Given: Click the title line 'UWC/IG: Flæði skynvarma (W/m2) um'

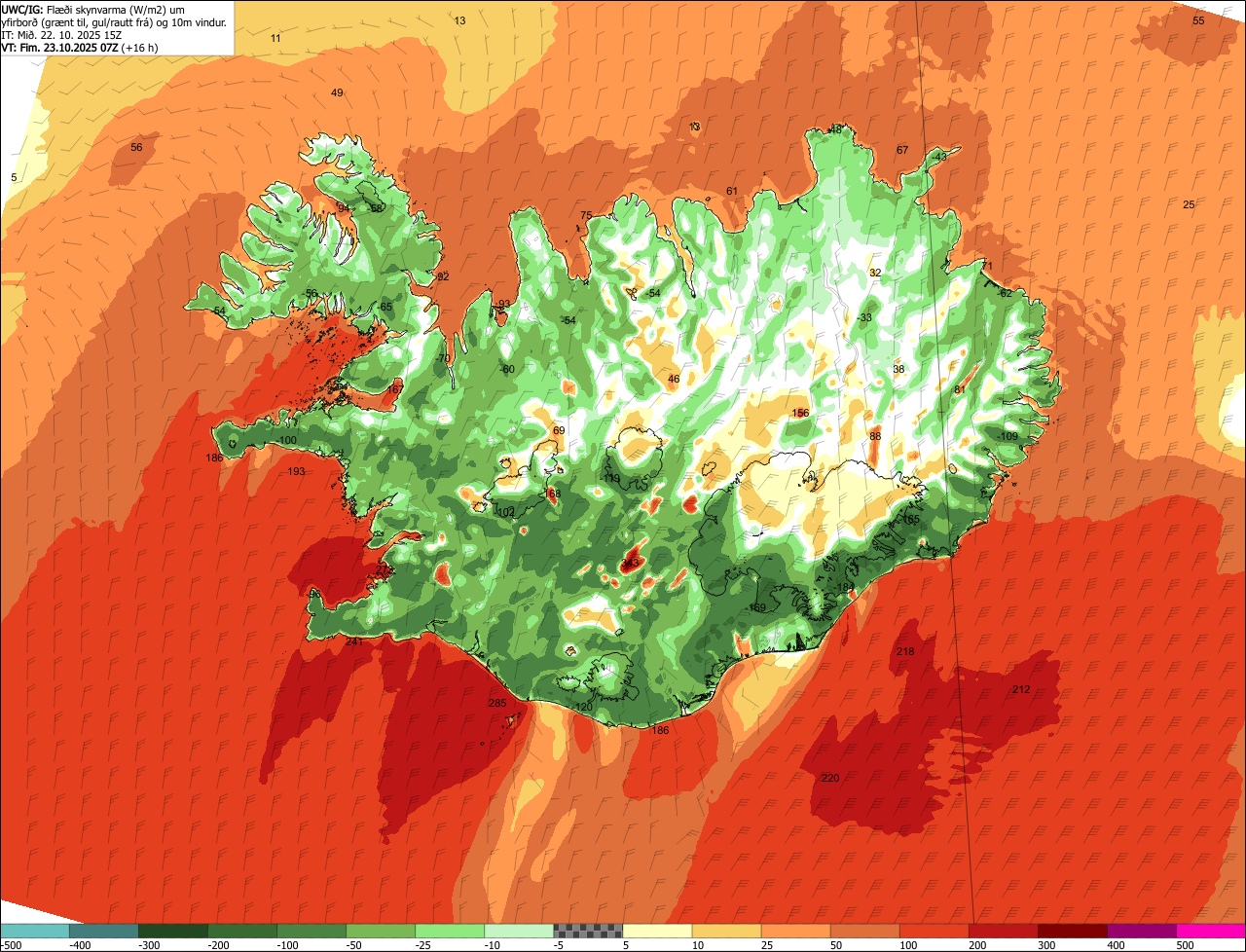Looking at the screenshot, I should click(93, 9).
